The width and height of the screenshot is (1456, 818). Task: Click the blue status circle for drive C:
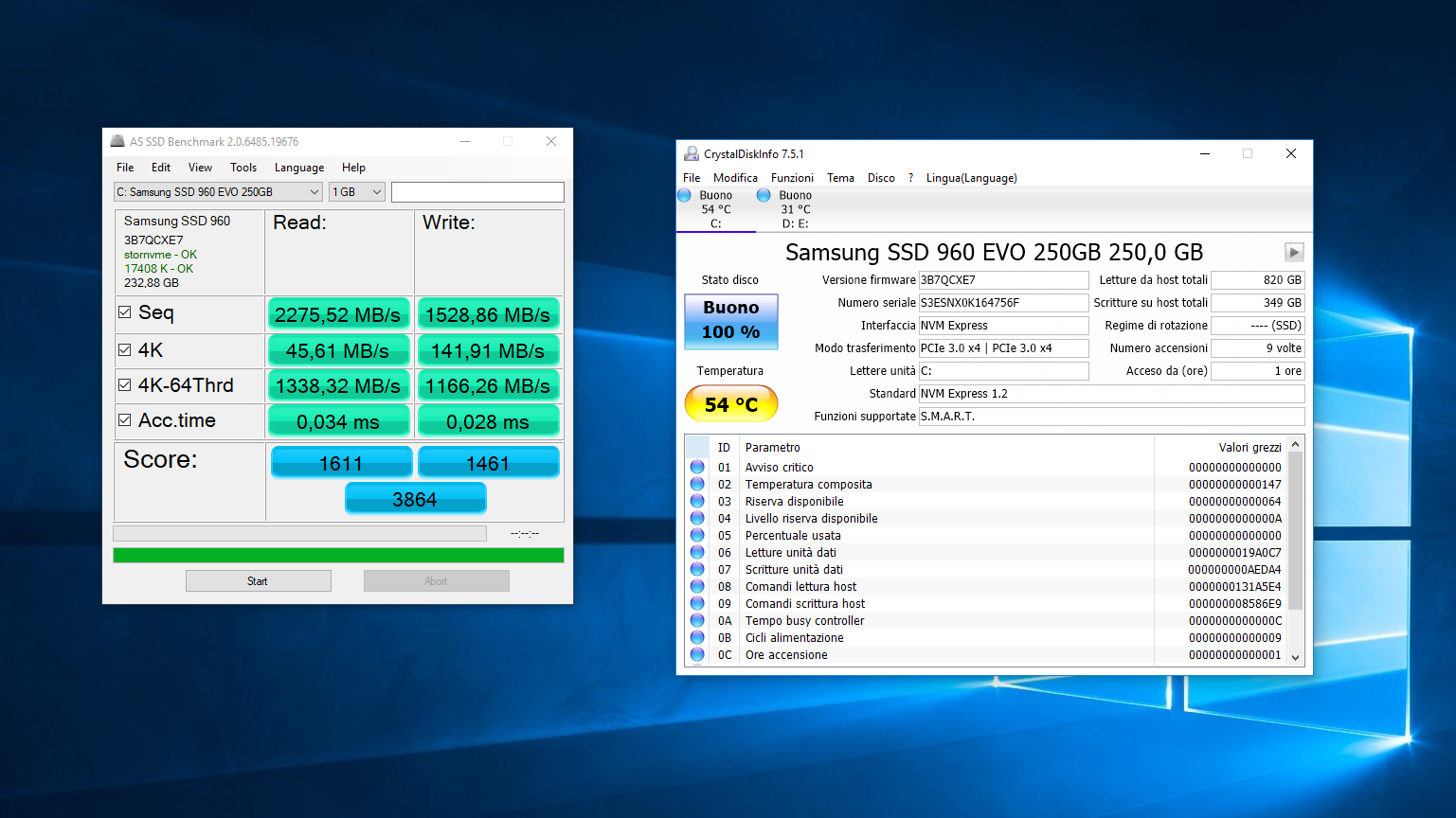(x=684, y=195)
